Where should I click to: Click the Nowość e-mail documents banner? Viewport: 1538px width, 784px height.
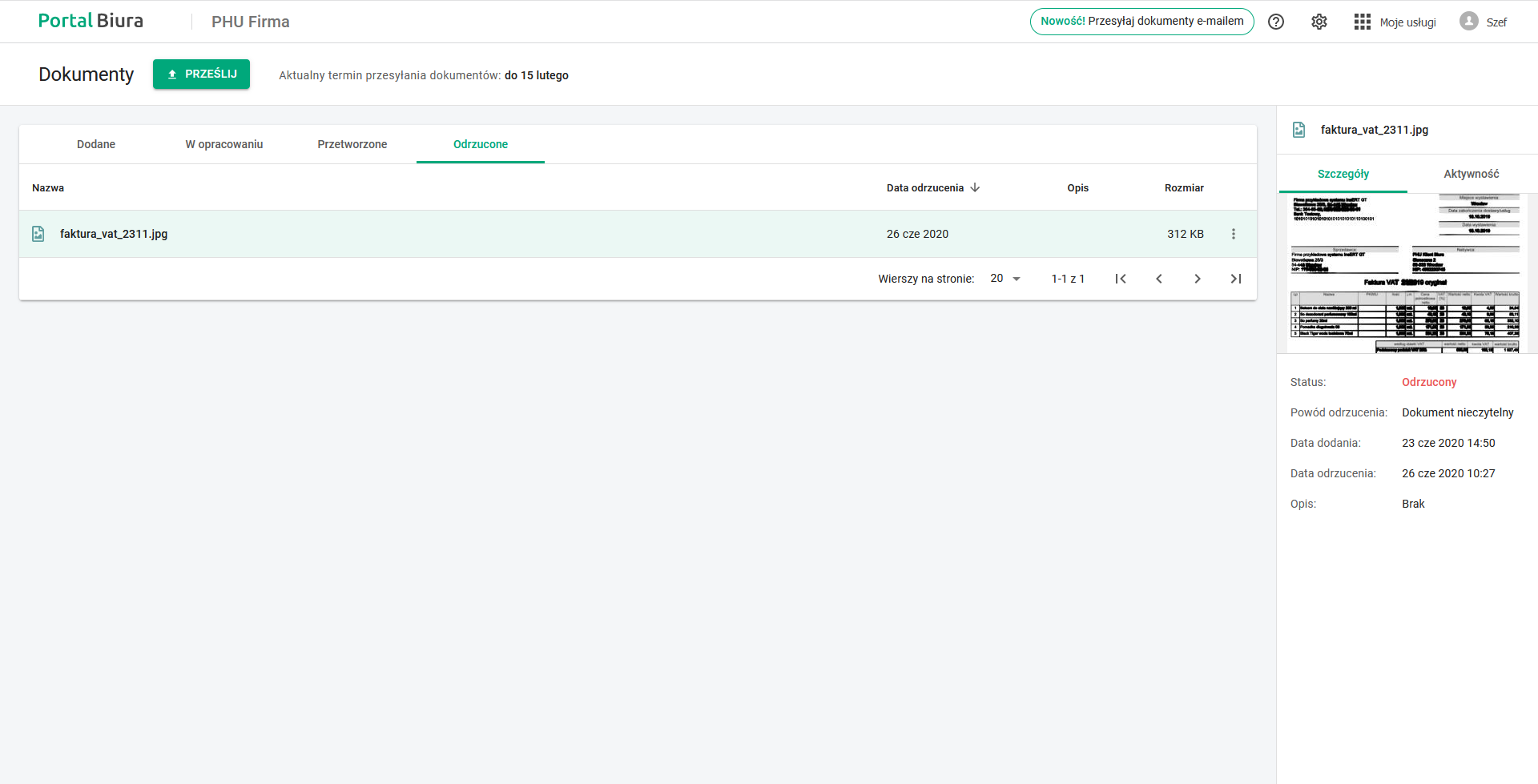point(1141,22)
